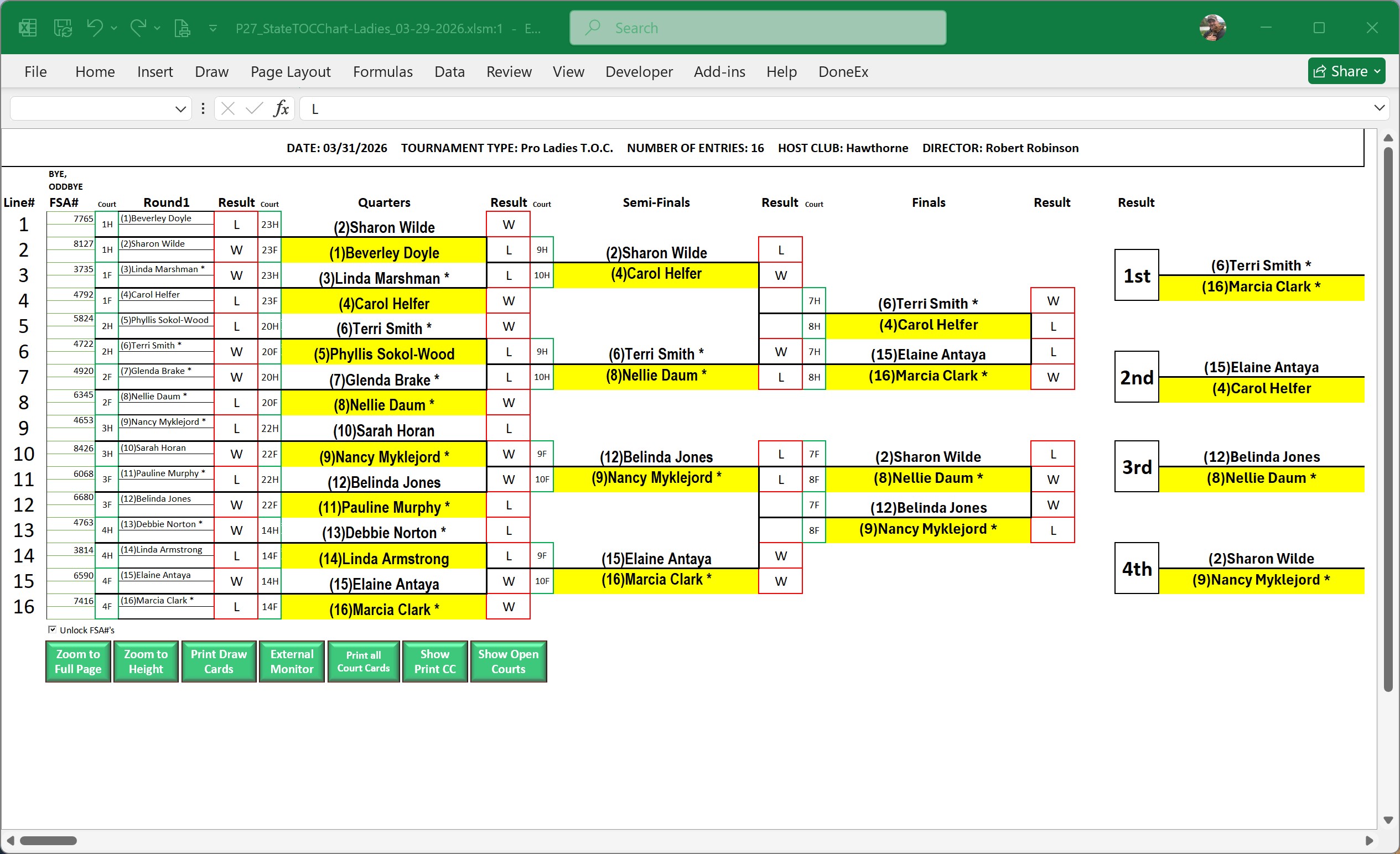Open the Developer ribbon tab
The image size is (1400, 854).
pyautogui.click(x=639, y=71)
